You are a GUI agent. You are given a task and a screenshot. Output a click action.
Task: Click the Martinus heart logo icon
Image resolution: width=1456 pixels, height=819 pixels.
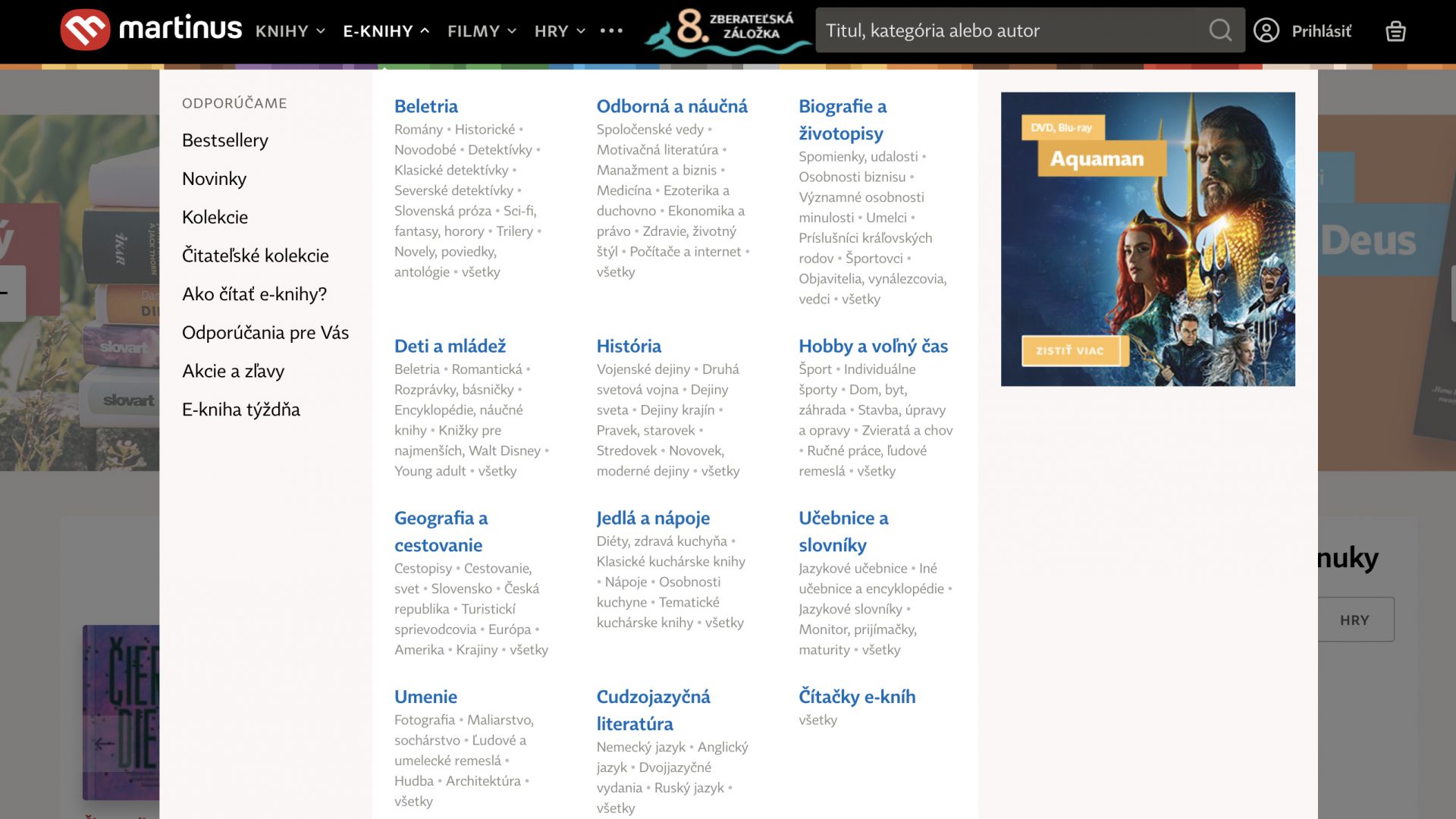click(x=85, y=30)
